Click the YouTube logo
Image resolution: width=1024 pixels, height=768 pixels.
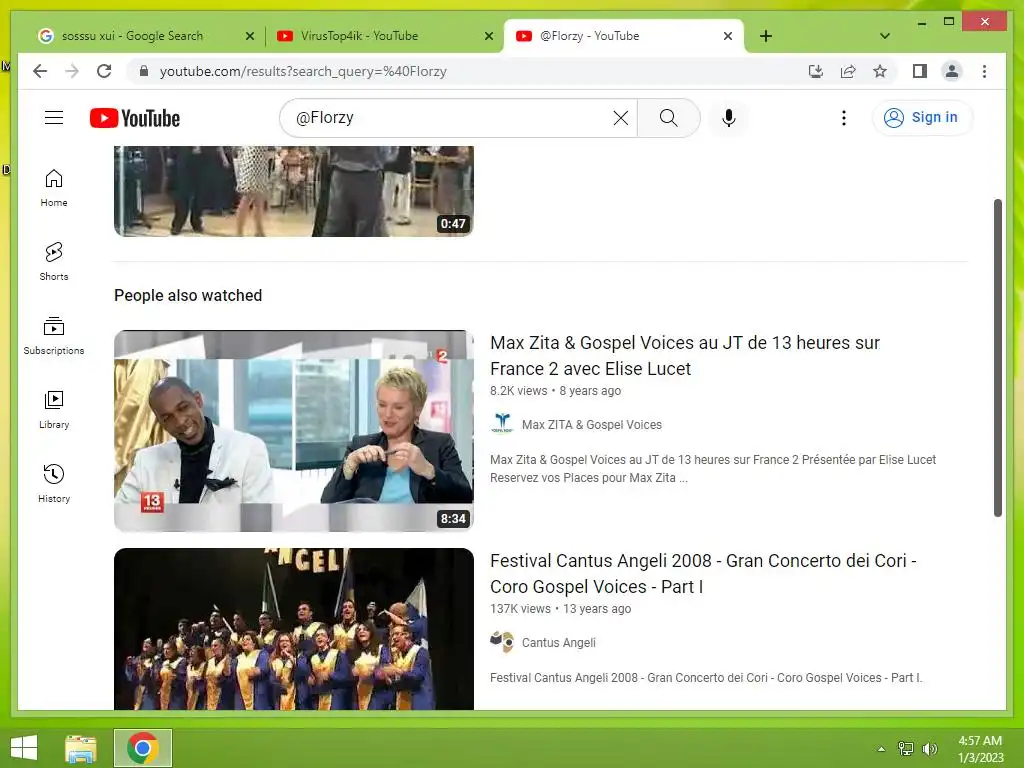pos(135,118)
